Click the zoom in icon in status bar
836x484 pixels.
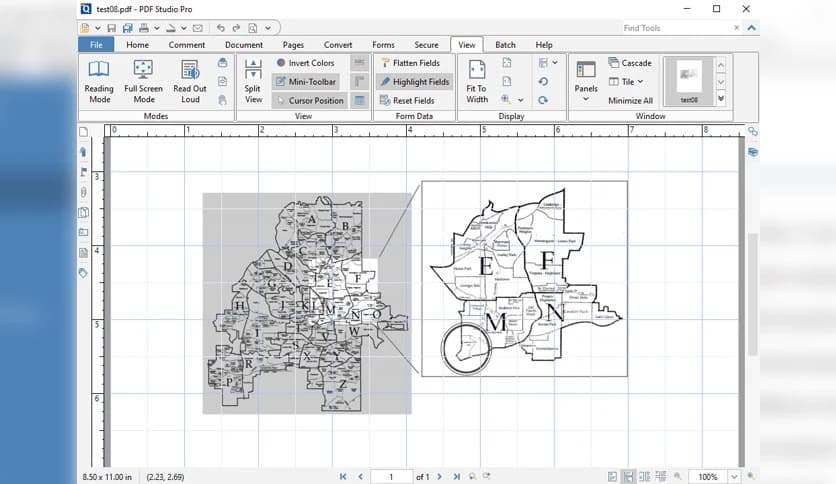751,476
